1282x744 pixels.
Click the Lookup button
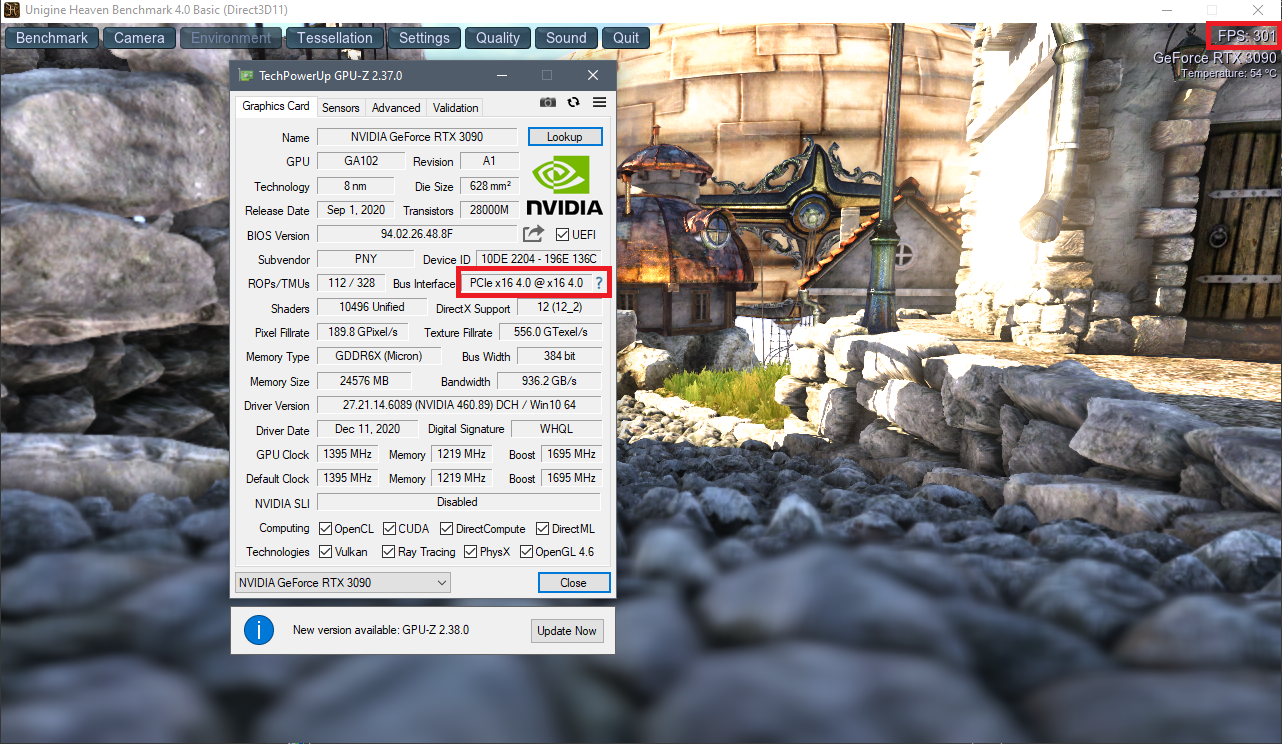565,136
